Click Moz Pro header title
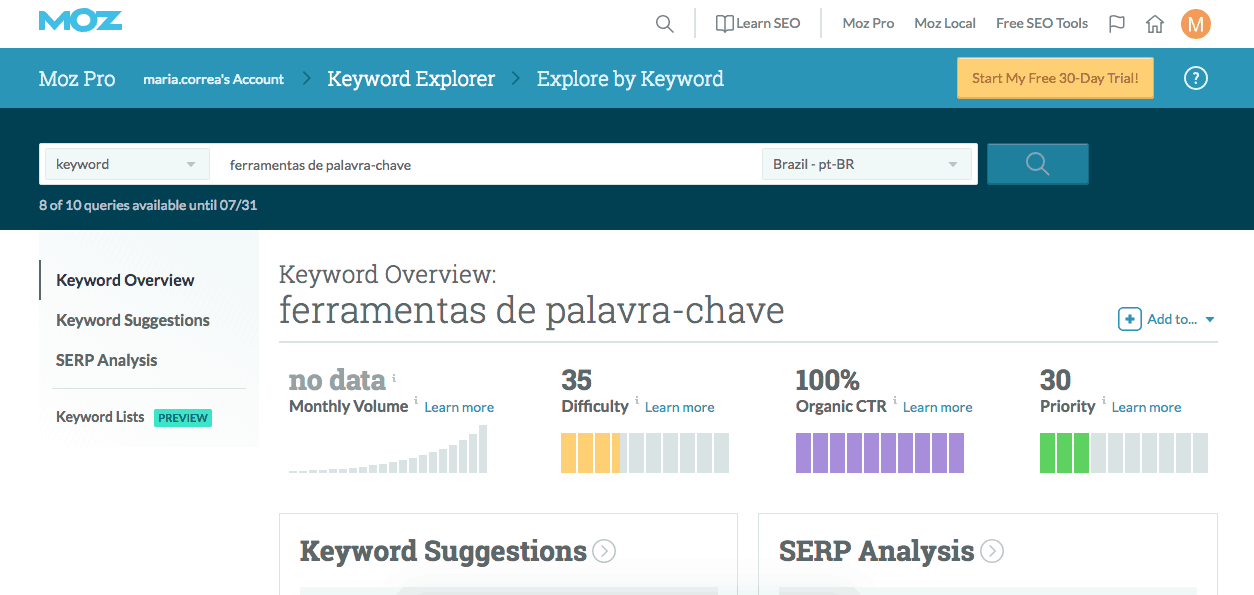 pyautogui.click(x=77, y=79)
